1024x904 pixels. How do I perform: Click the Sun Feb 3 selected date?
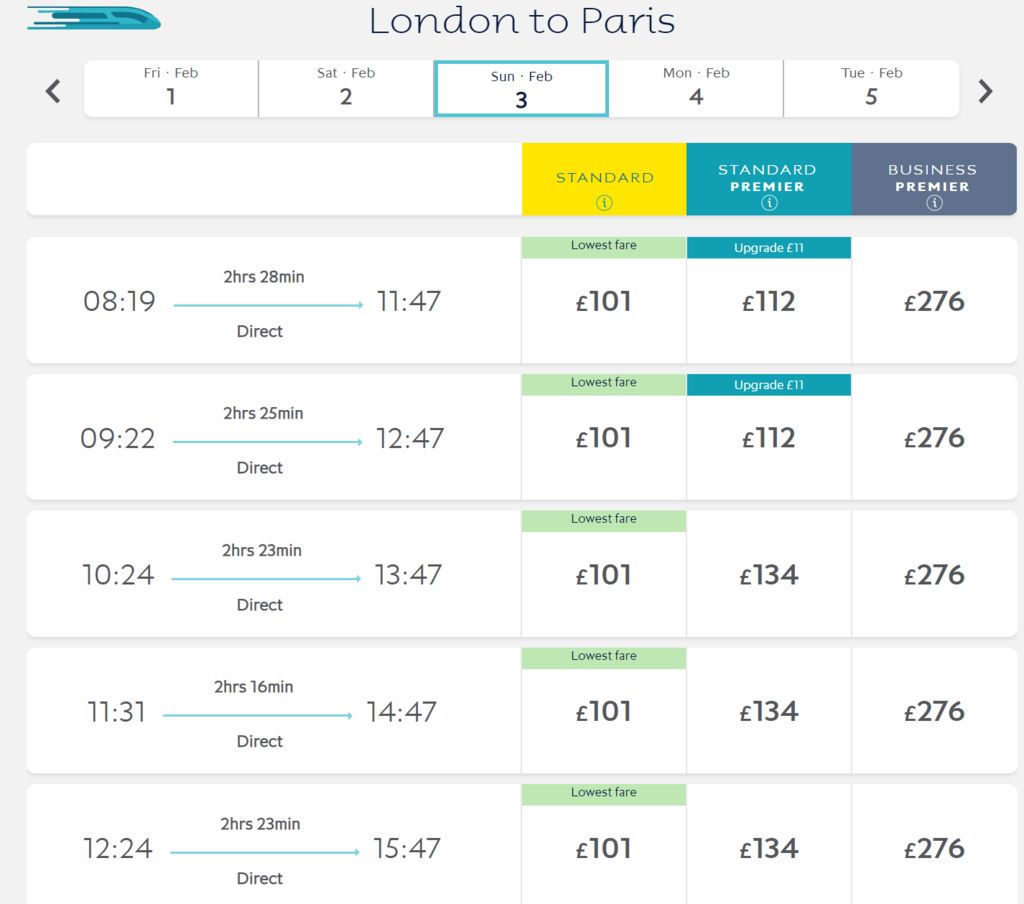[521, 89]
